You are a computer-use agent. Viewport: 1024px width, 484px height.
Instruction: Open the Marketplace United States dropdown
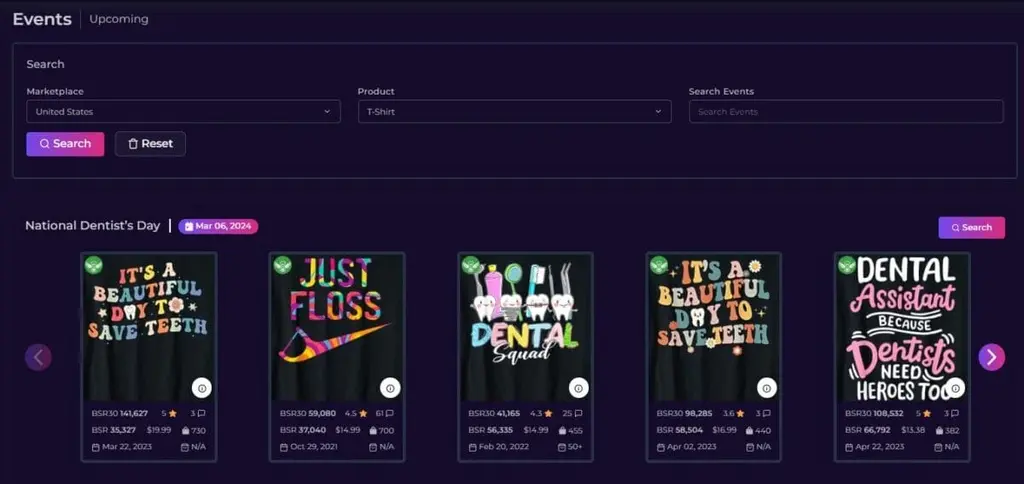tap(184, 112)
